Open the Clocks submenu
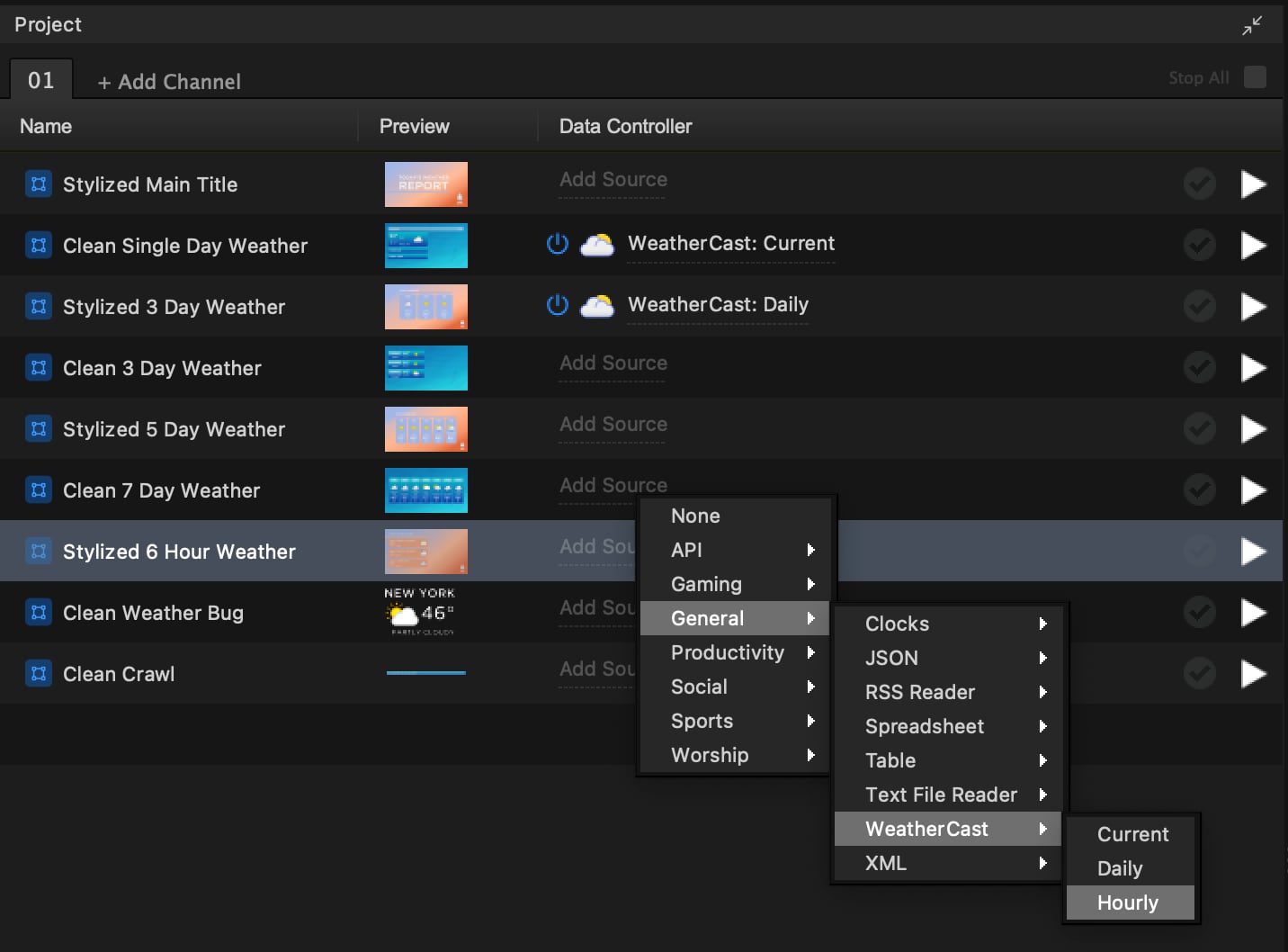Viewport: 1288px width, 952px height. point(948,624)
